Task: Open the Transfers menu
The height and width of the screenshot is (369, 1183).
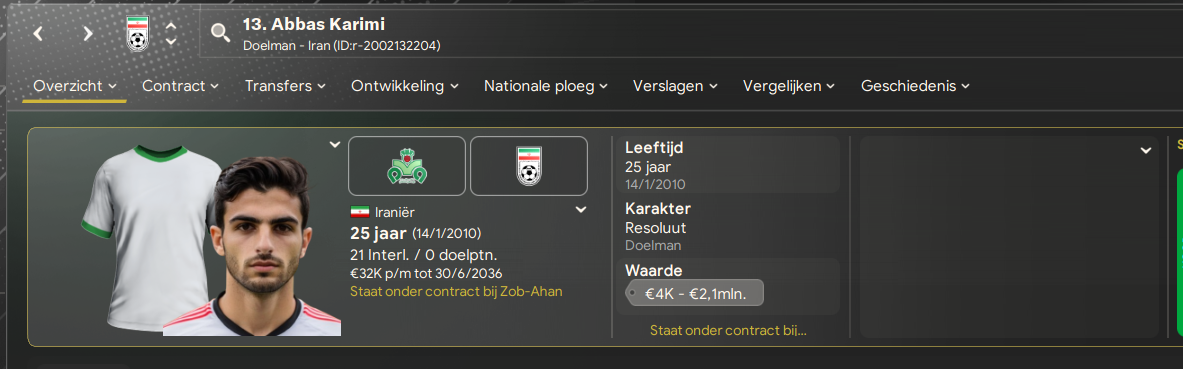Action: (285, 86)
